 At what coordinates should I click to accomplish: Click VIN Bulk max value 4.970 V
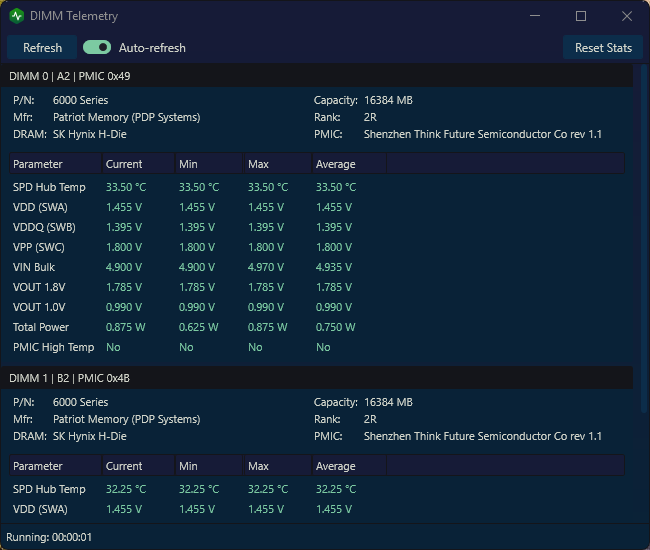(266, 267)
